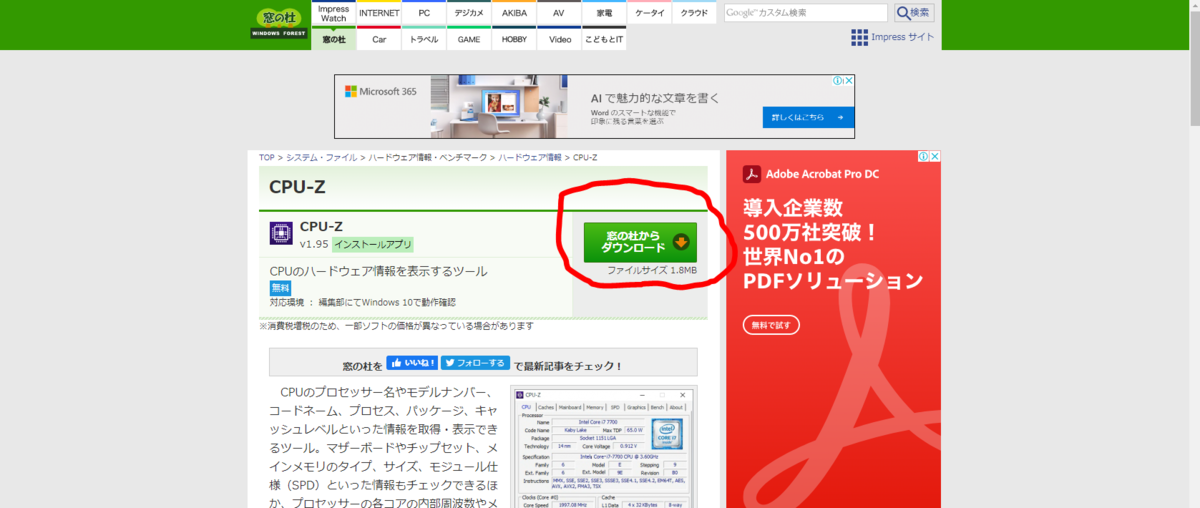This screenshot has width=1200, height=508.
Task: Click the 検索 search button
Action: click(x=914, y=13)
